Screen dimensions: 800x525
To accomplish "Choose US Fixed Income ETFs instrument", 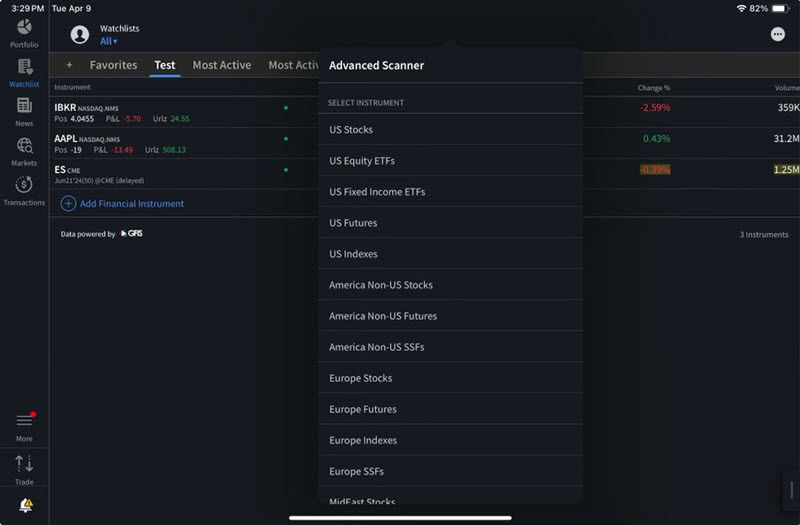I will point(451,192).
